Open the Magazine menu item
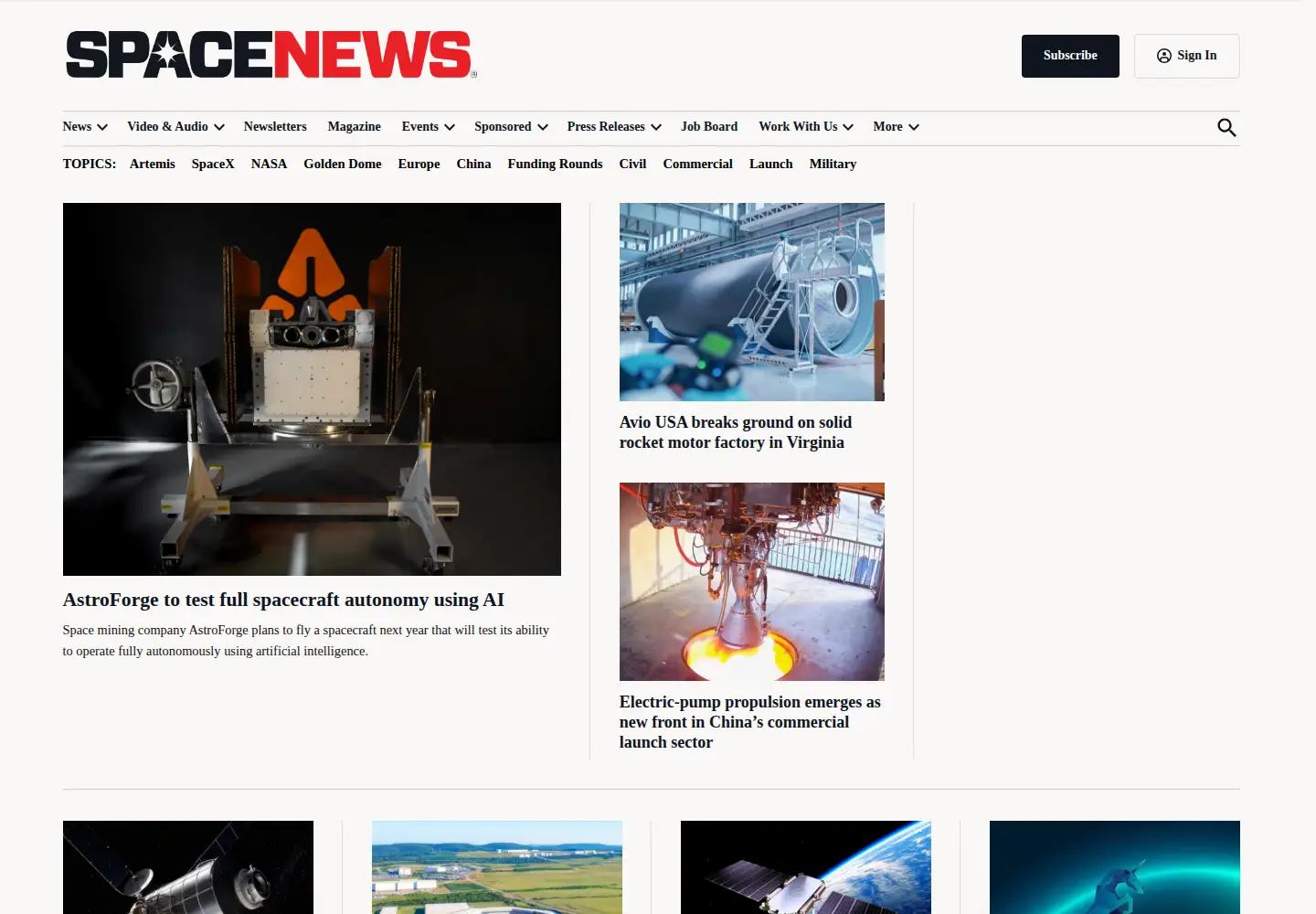 [355, 127]
